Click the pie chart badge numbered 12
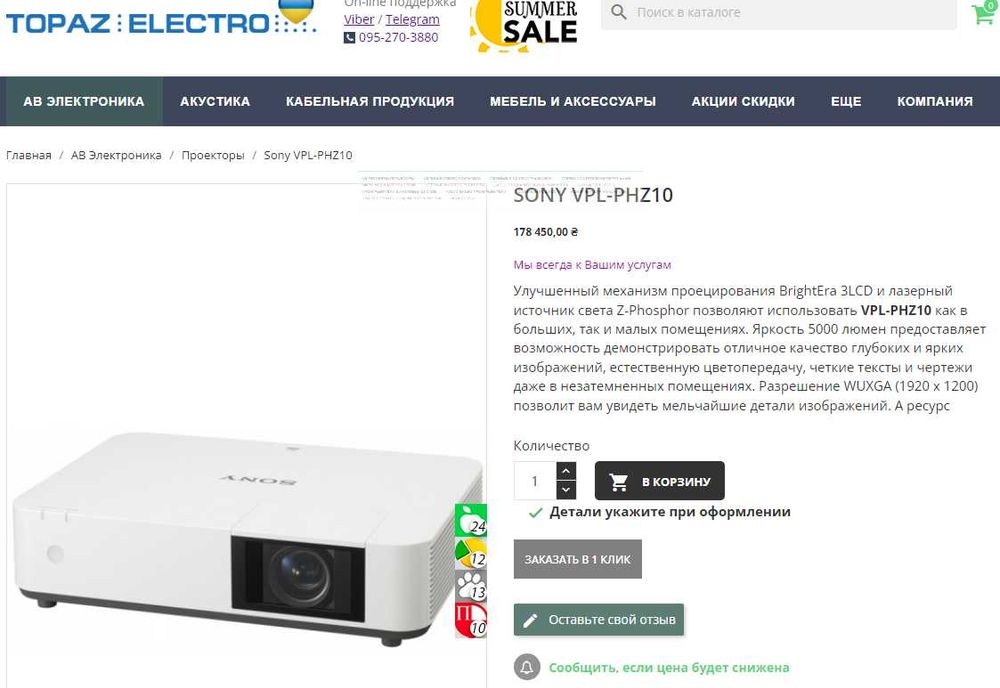Image resolution: width=1000 pixels, height=688 pixels. click(x=471, y=553)
